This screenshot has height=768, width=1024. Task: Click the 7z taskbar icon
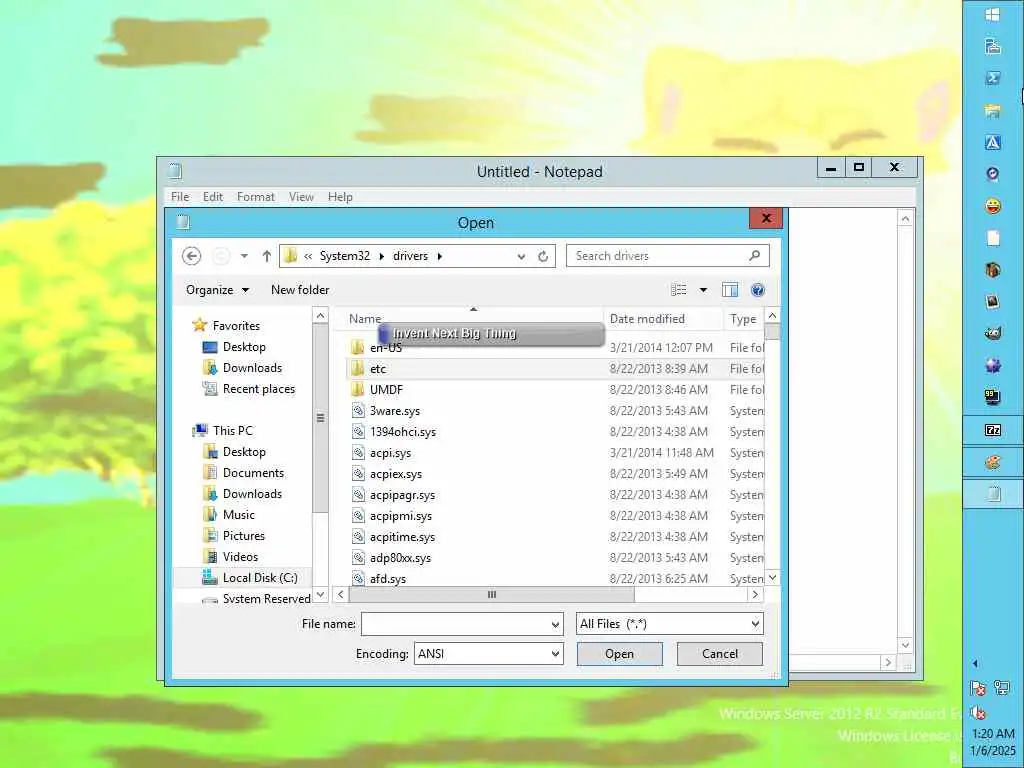tap(993, 430)
